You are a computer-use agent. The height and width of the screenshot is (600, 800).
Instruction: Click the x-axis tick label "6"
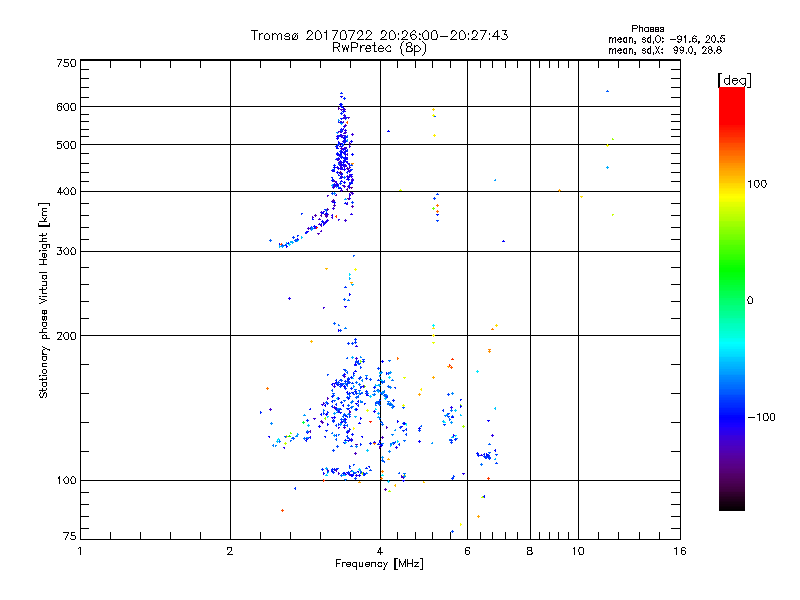[467, 551]
